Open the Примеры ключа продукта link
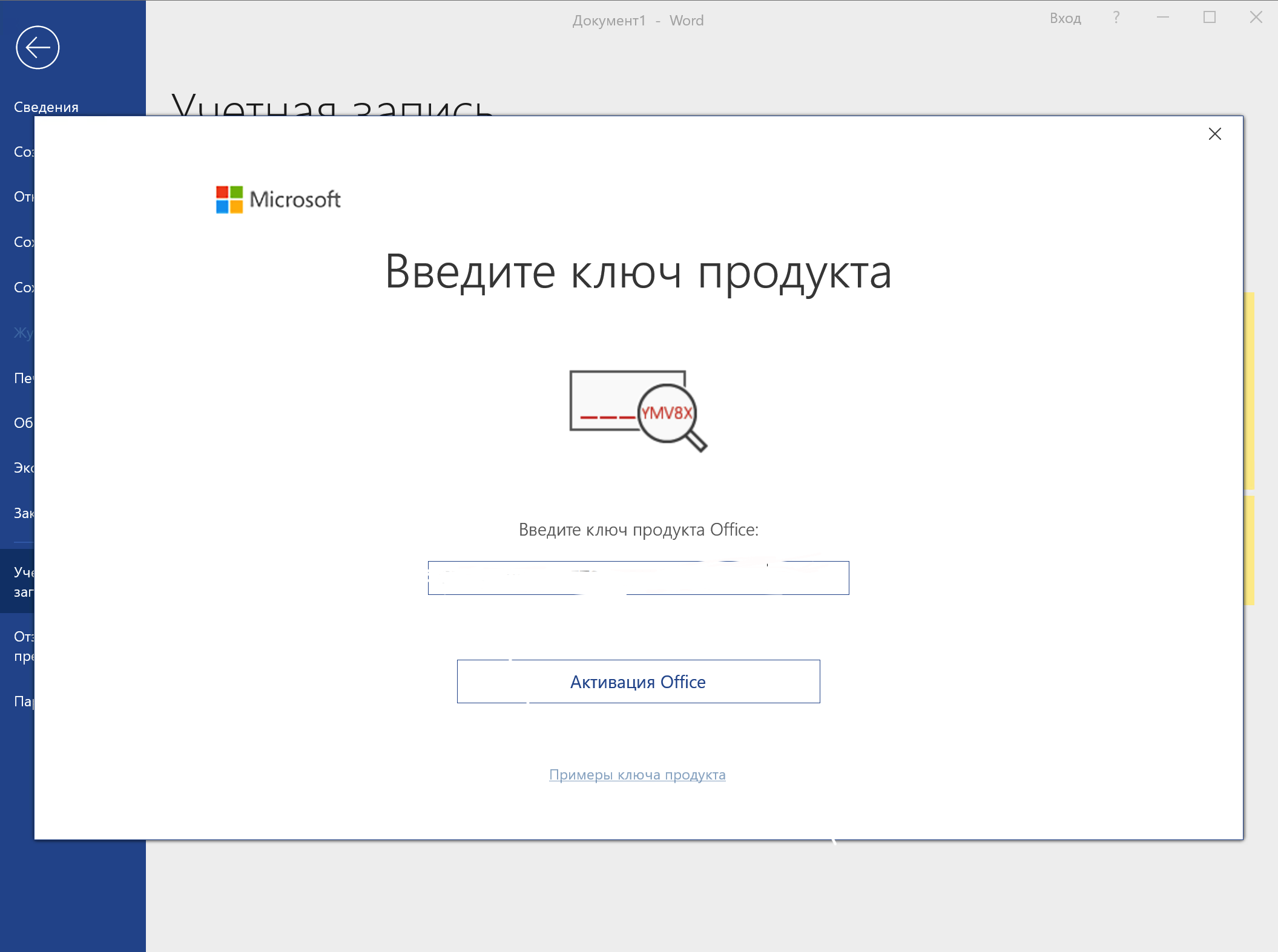The width and height of the screenshot is (1278, 952). pos(637,775)
